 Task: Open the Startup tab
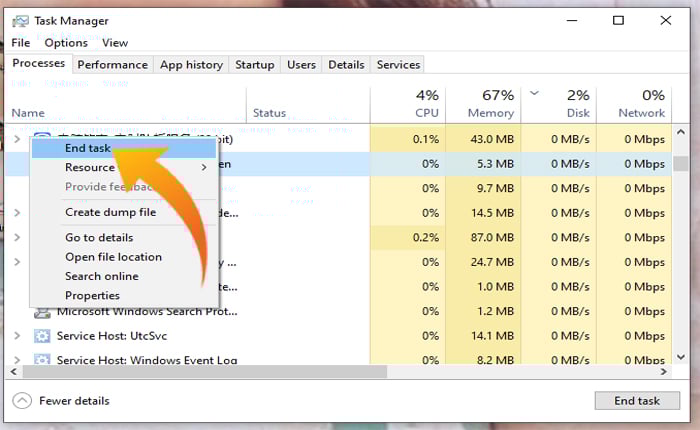coord(254,65)
